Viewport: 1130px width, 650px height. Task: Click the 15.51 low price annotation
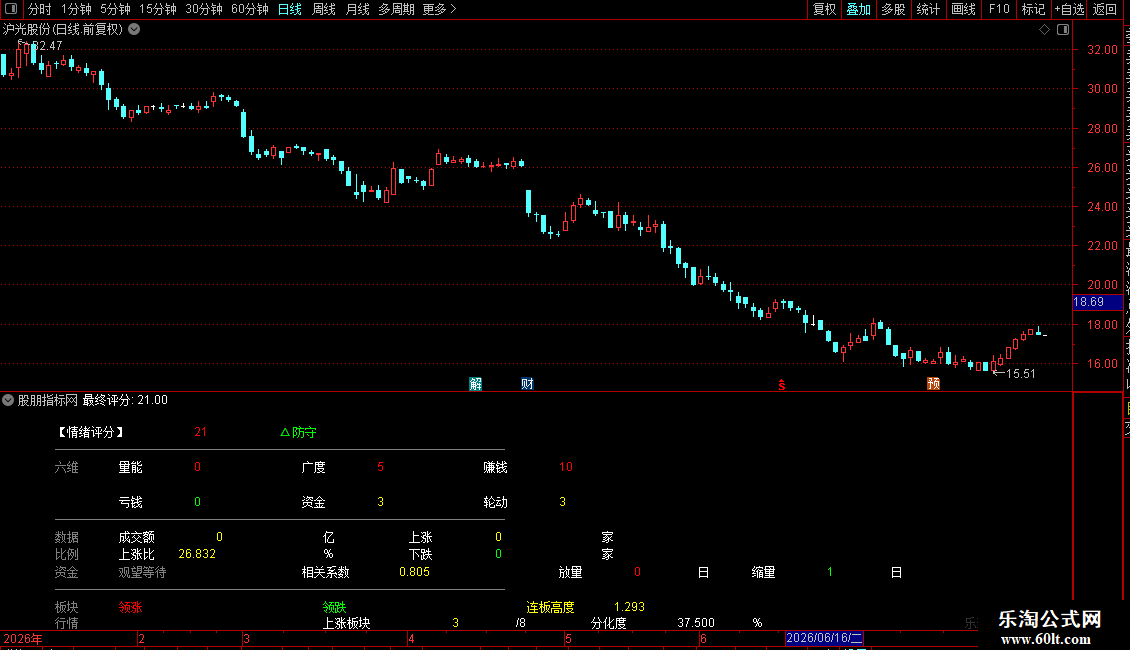point(1020,373)
